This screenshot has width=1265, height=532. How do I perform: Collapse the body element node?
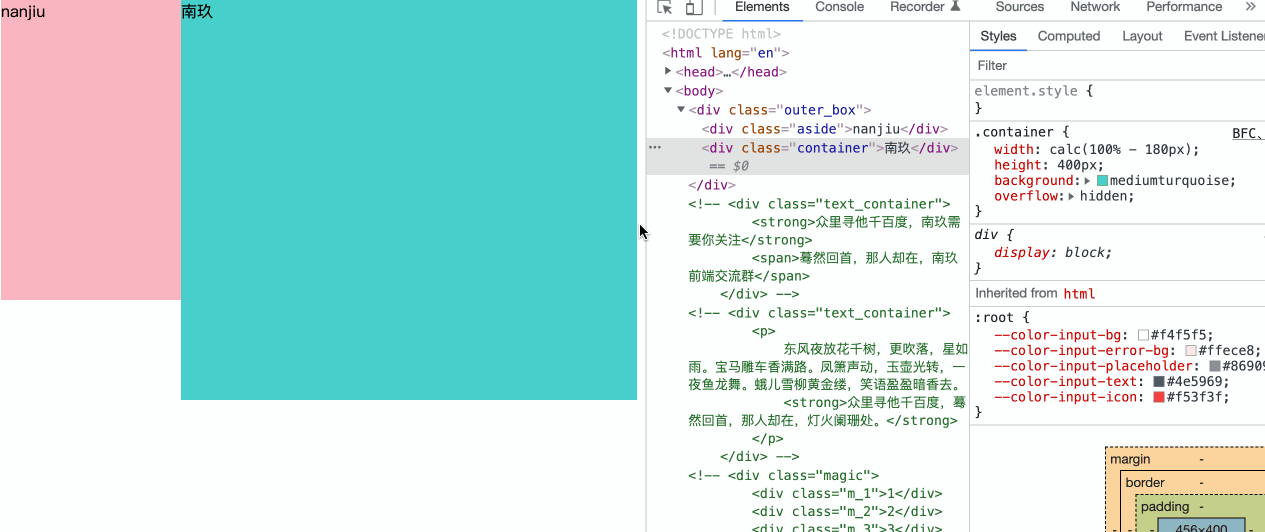668,90
